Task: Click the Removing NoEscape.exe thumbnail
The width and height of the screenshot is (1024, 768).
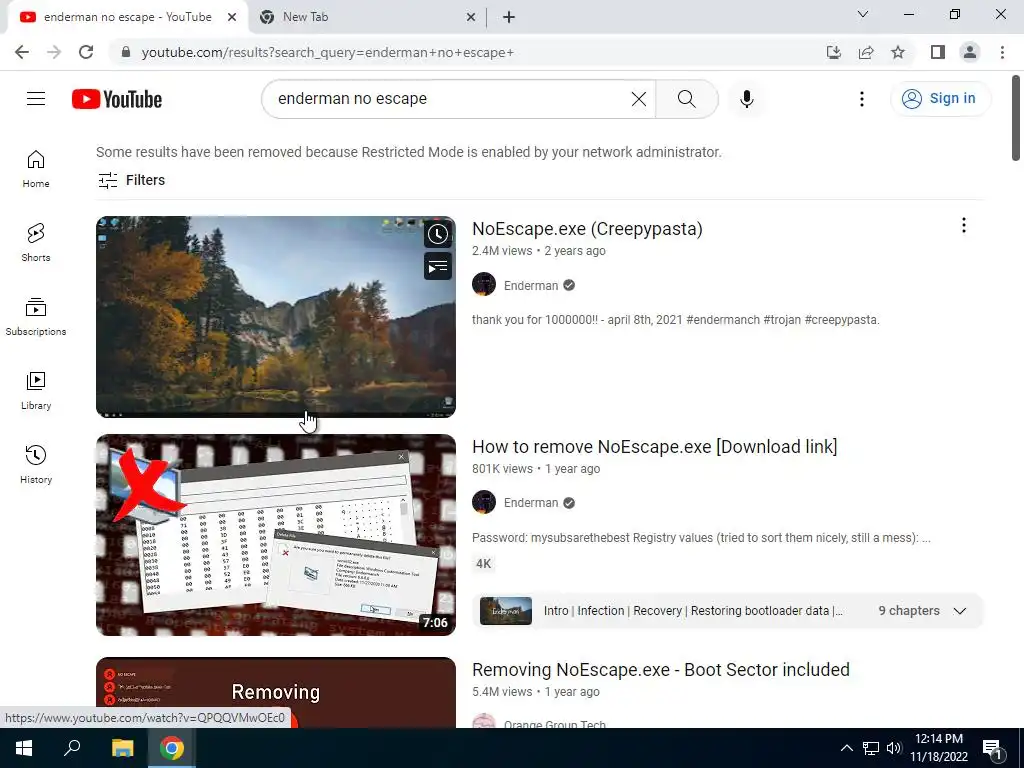Action: click(x=276, y=692)
